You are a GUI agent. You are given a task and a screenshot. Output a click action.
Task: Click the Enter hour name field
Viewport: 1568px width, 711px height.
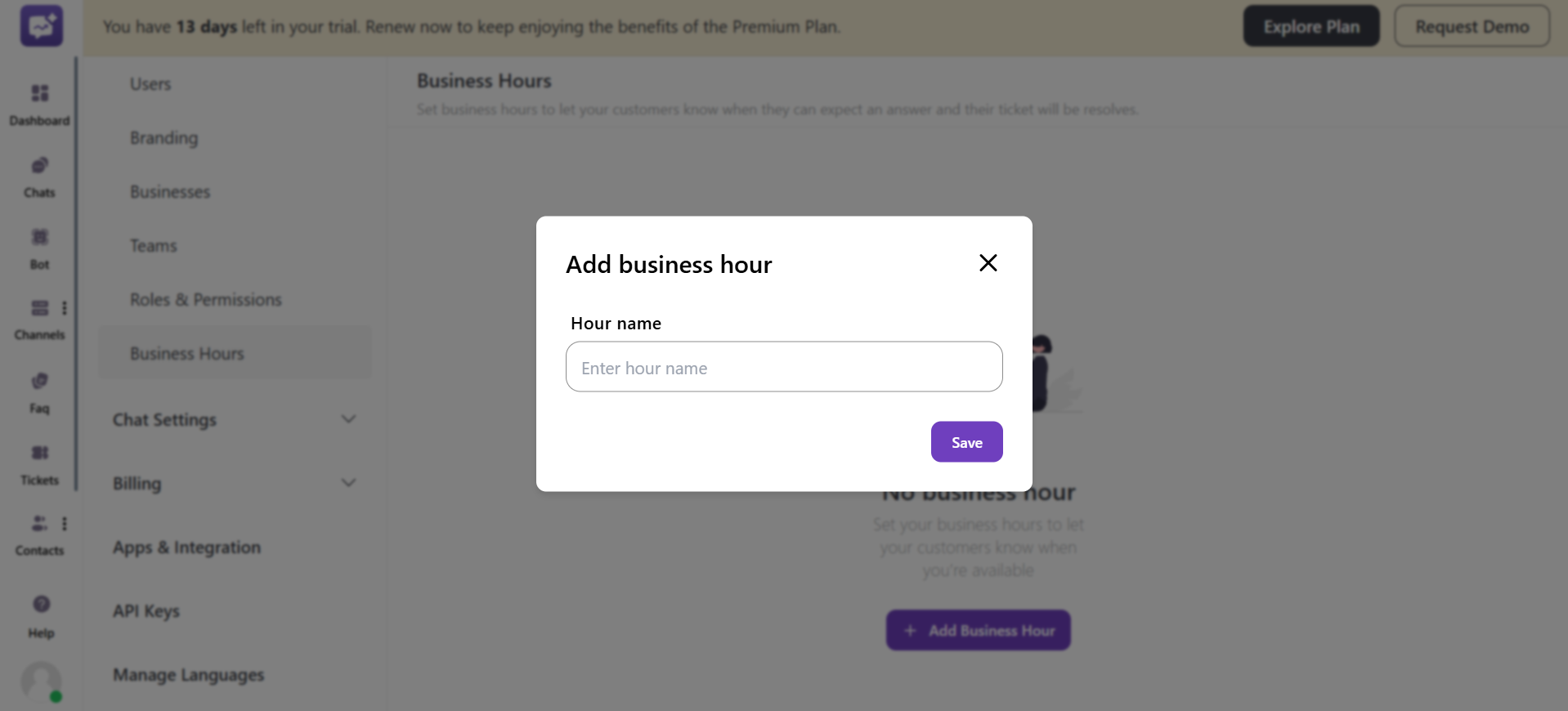coord(783,367)
